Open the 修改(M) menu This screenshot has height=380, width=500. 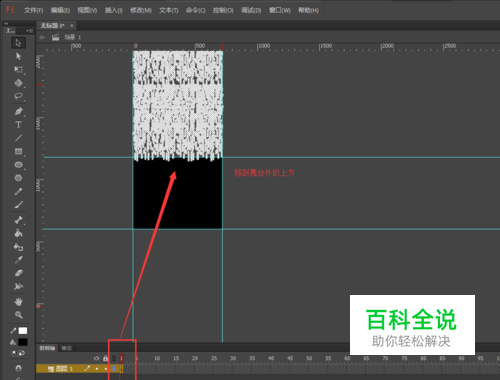click(141, 10)
